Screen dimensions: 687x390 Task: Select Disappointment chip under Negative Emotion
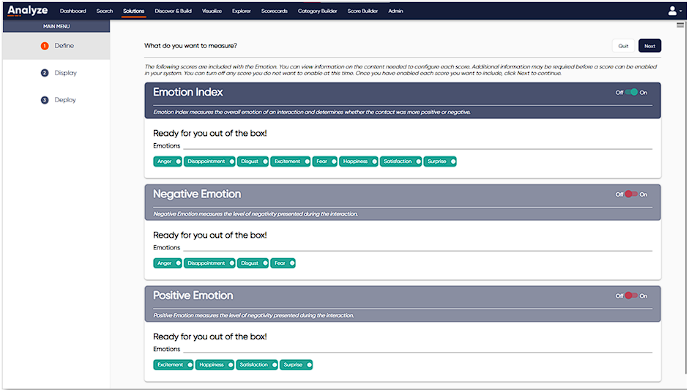click(x=209, y=263)
